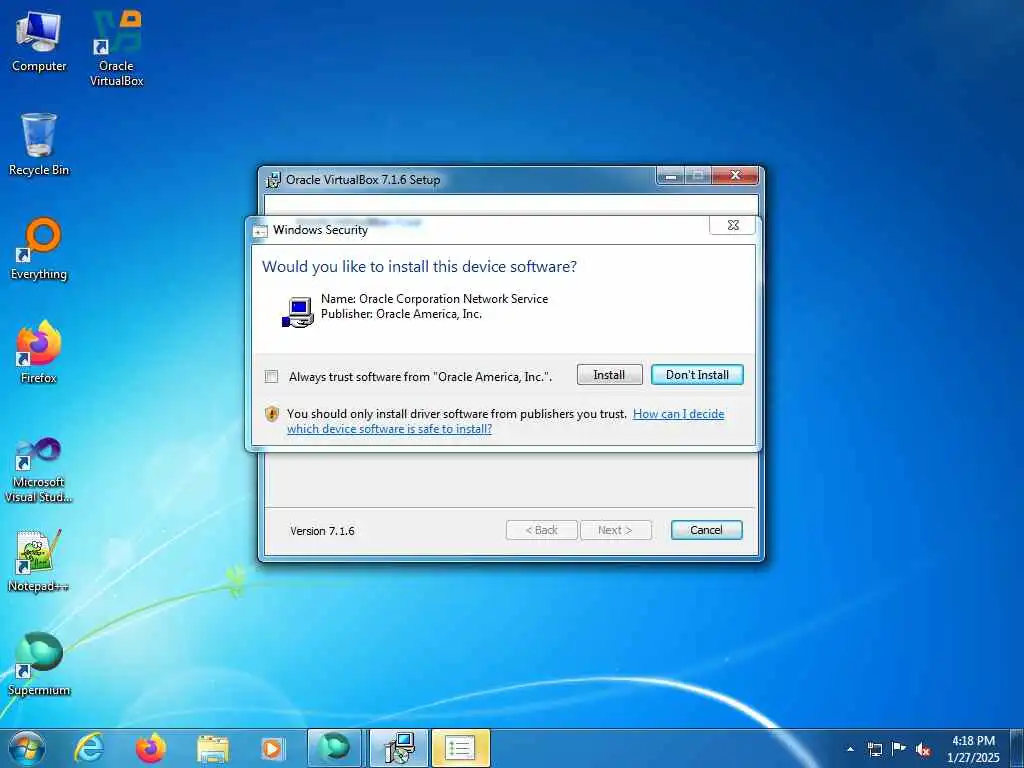Viewport: 1024px width, 768px height.
Task: Launch Internet Explorer from the taskbar
Action: (89, 748)
